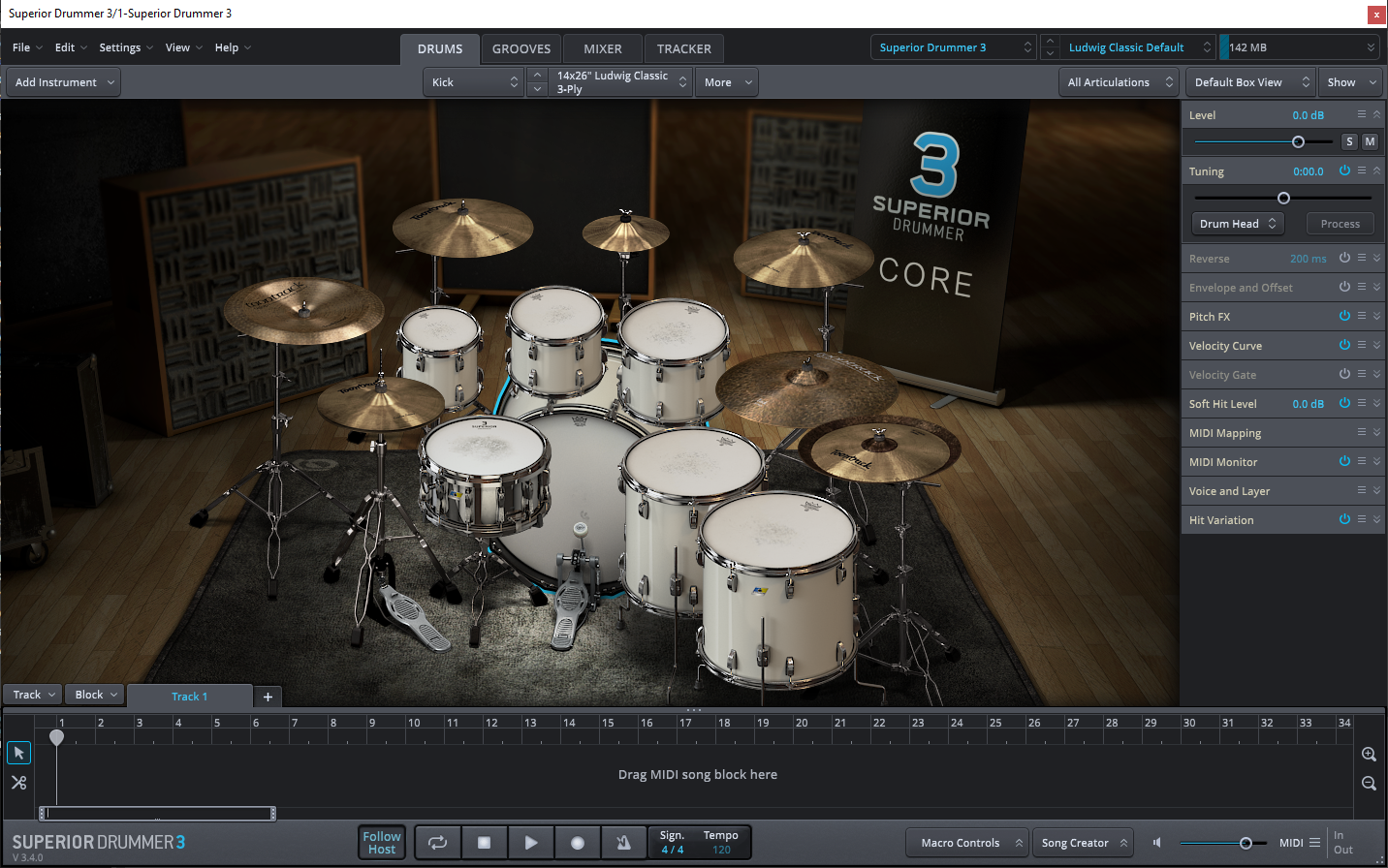Screen dimensions: 1388x868
Task: Select the arrow selection tool in the timeline
Action: [18, 753]
